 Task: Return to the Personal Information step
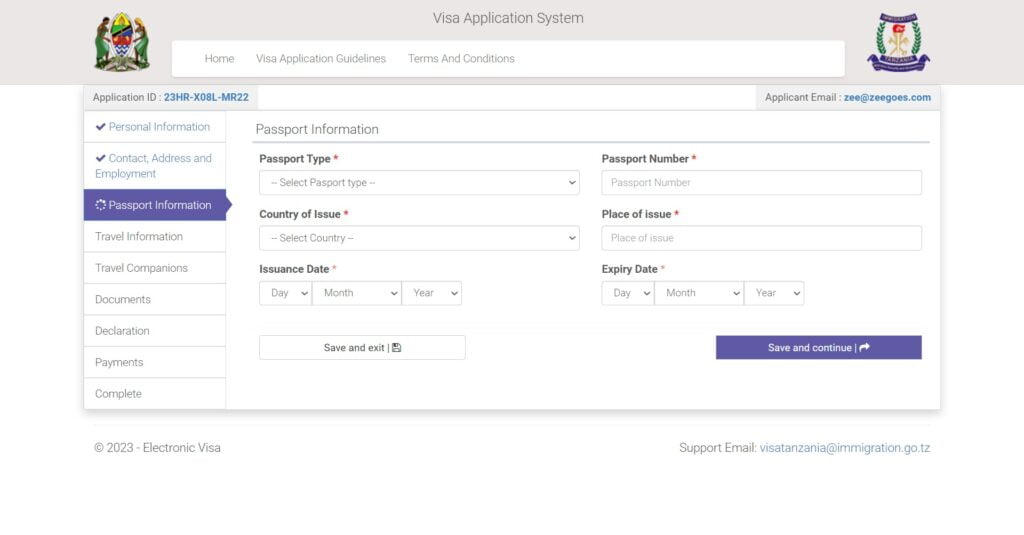pos(159,127)
